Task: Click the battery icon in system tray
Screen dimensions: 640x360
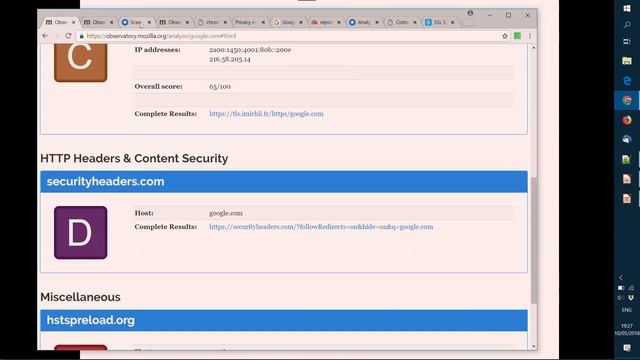Action: [621, 288]
